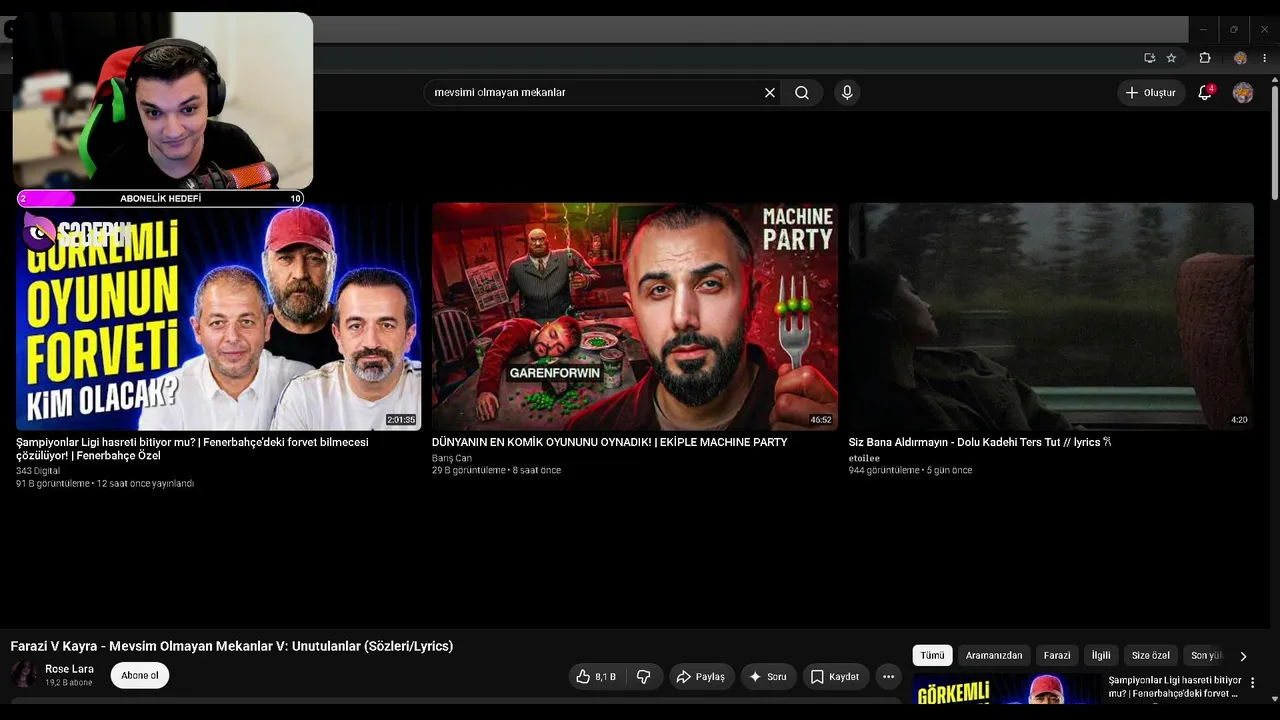The image size is (1280, 720).
Task: Select the Tümü filter chip
Action: pos(932,656)
